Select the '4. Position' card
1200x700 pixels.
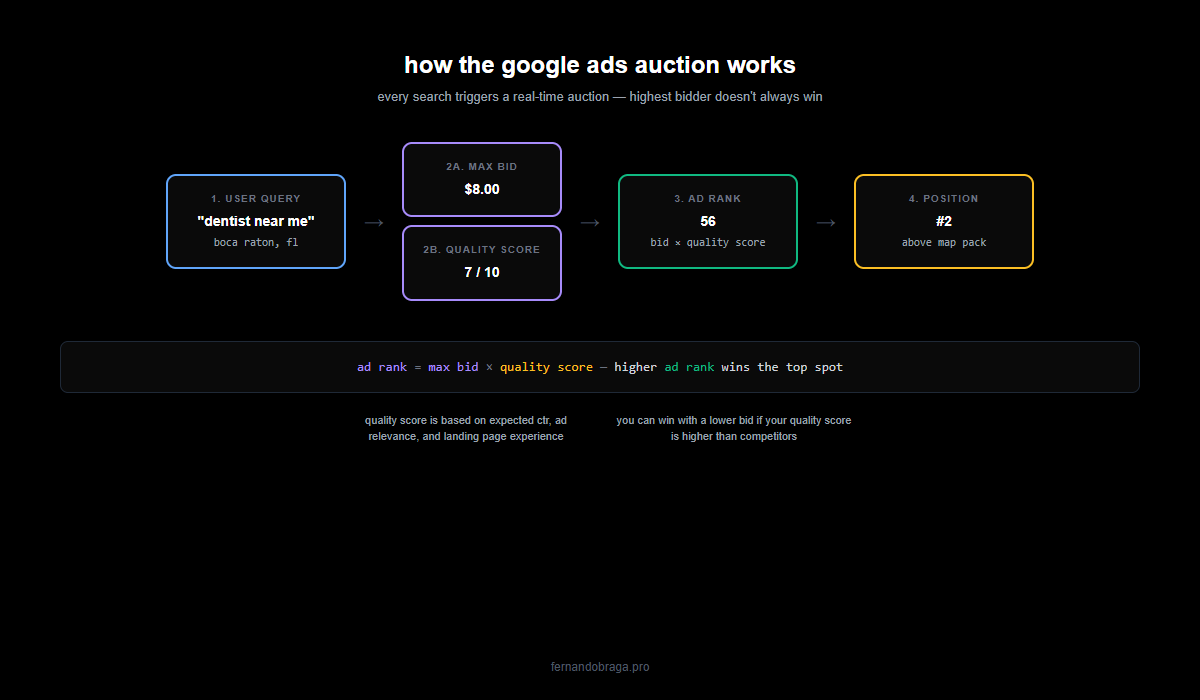944,221
